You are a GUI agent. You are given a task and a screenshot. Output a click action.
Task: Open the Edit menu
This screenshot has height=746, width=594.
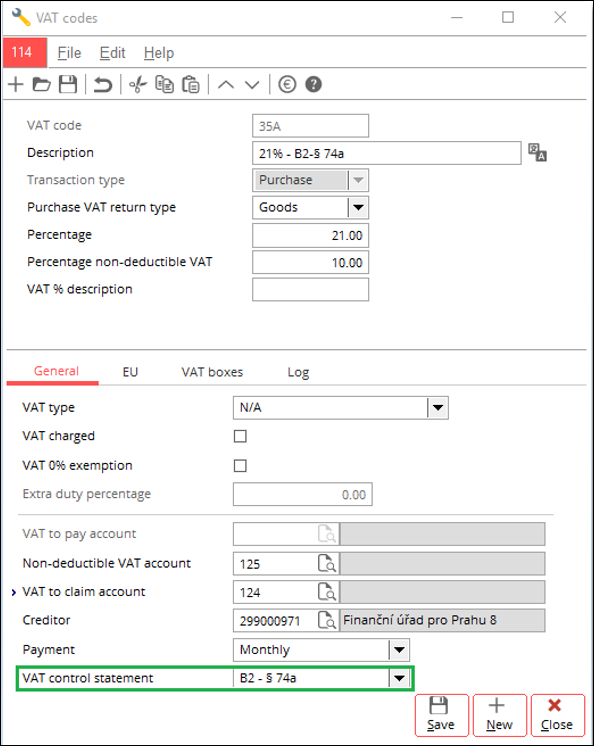tap(112, 53)
